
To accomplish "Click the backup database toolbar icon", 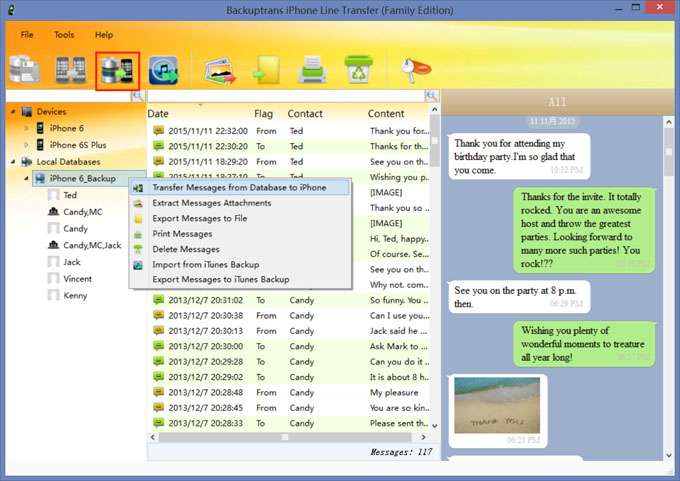I will tap(25, 69).
